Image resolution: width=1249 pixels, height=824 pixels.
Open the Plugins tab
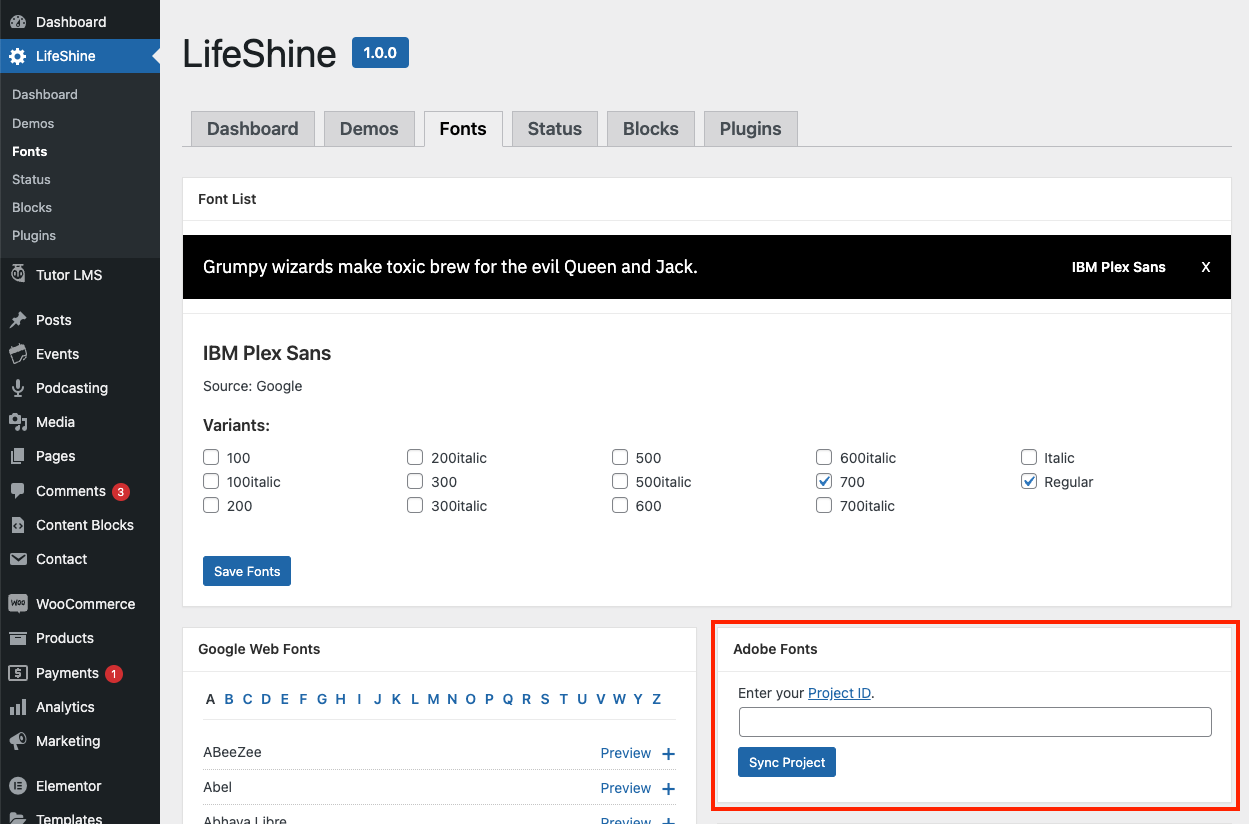pyautogui.click(x=750, y=129)
